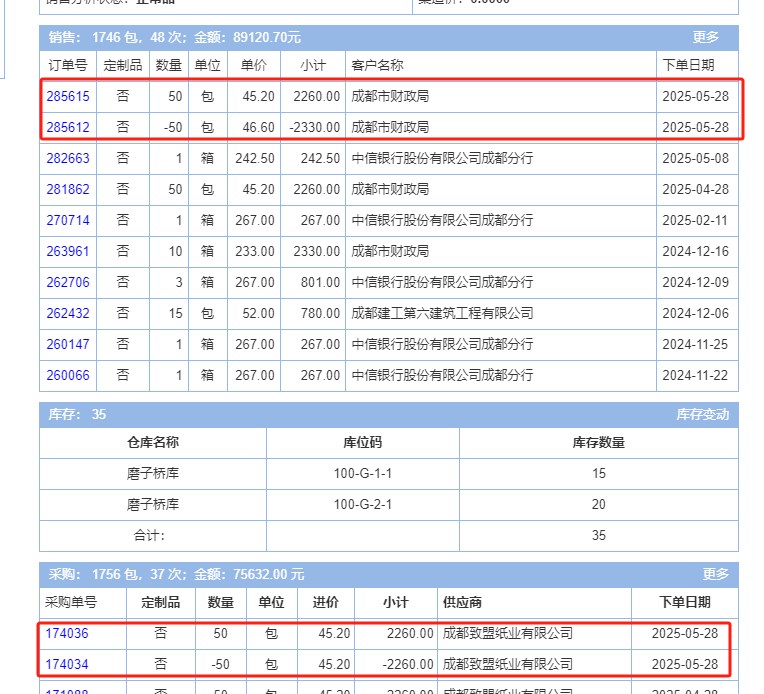Image resolution: width=764 pixels, height=694 pixels.
Task: Click 更多 in the 销售 header
Action: (706, 37)
